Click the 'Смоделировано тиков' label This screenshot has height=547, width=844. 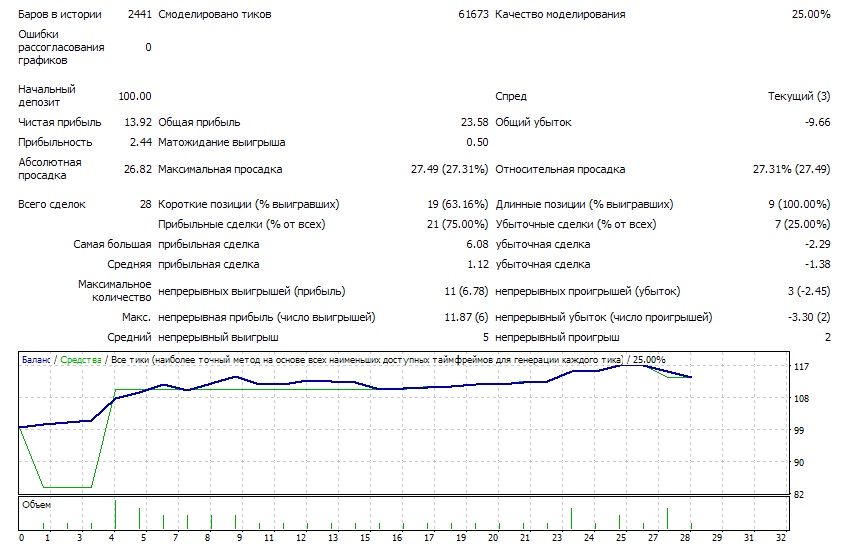click(x=215, y=15)
